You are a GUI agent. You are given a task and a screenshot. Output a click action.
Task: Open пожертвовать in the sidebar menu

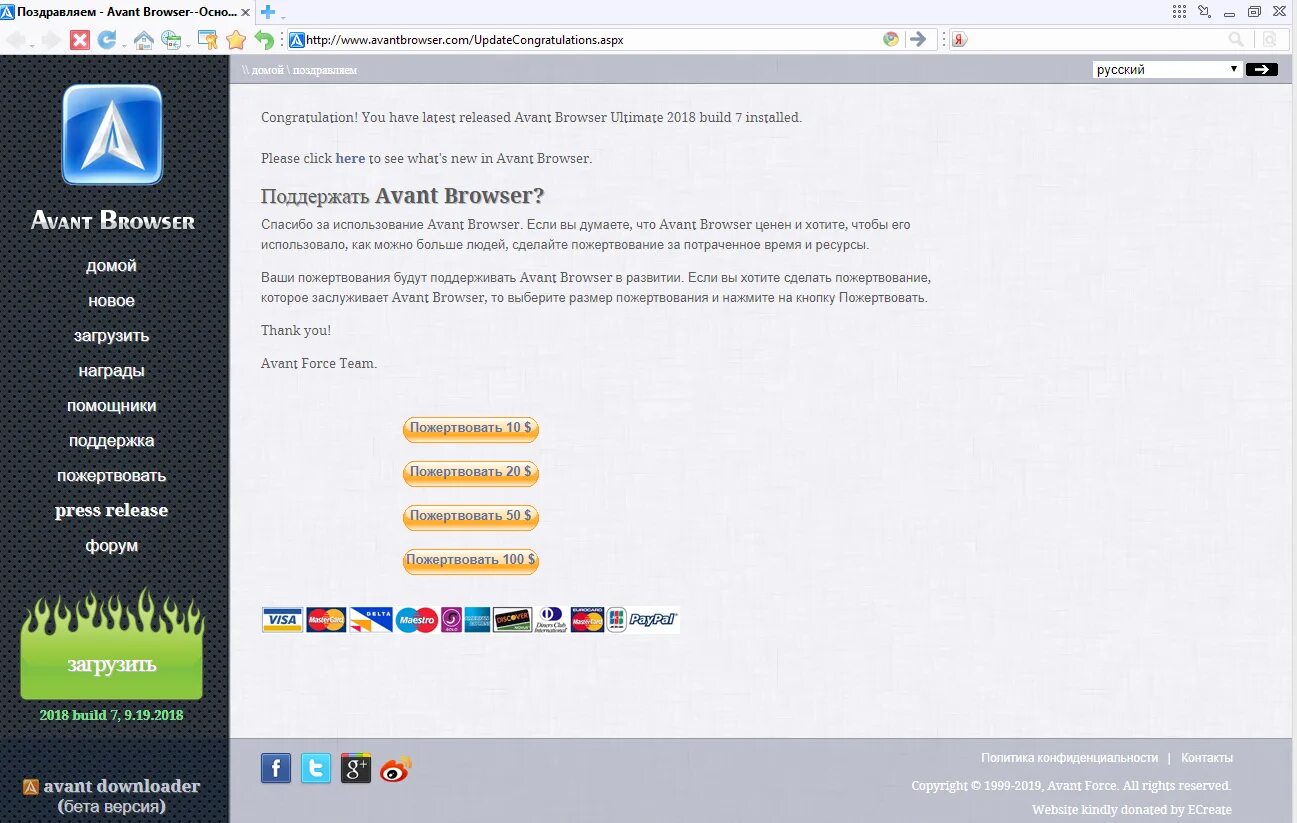111,476
